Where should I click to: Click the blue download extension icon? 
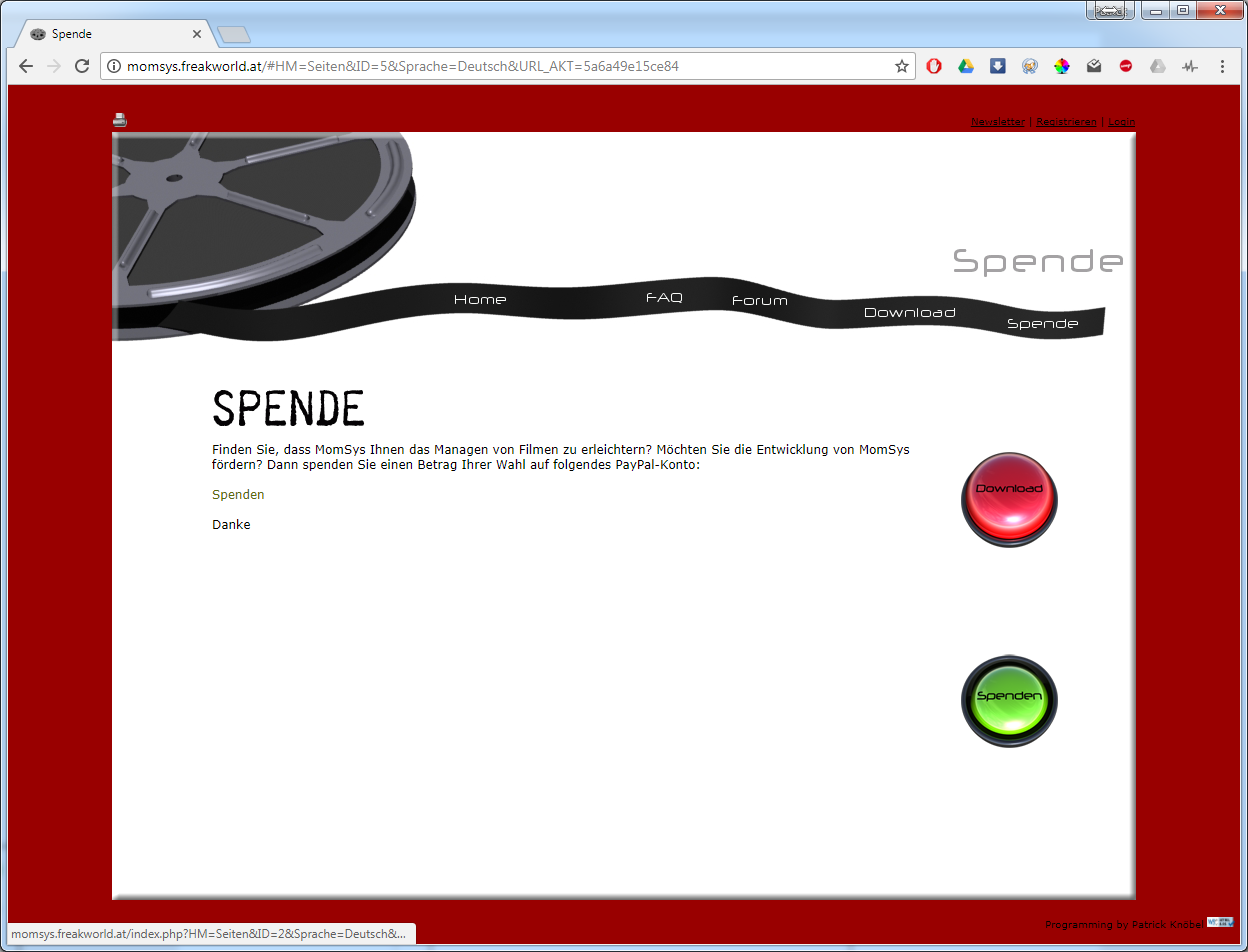tap(998, 66)
